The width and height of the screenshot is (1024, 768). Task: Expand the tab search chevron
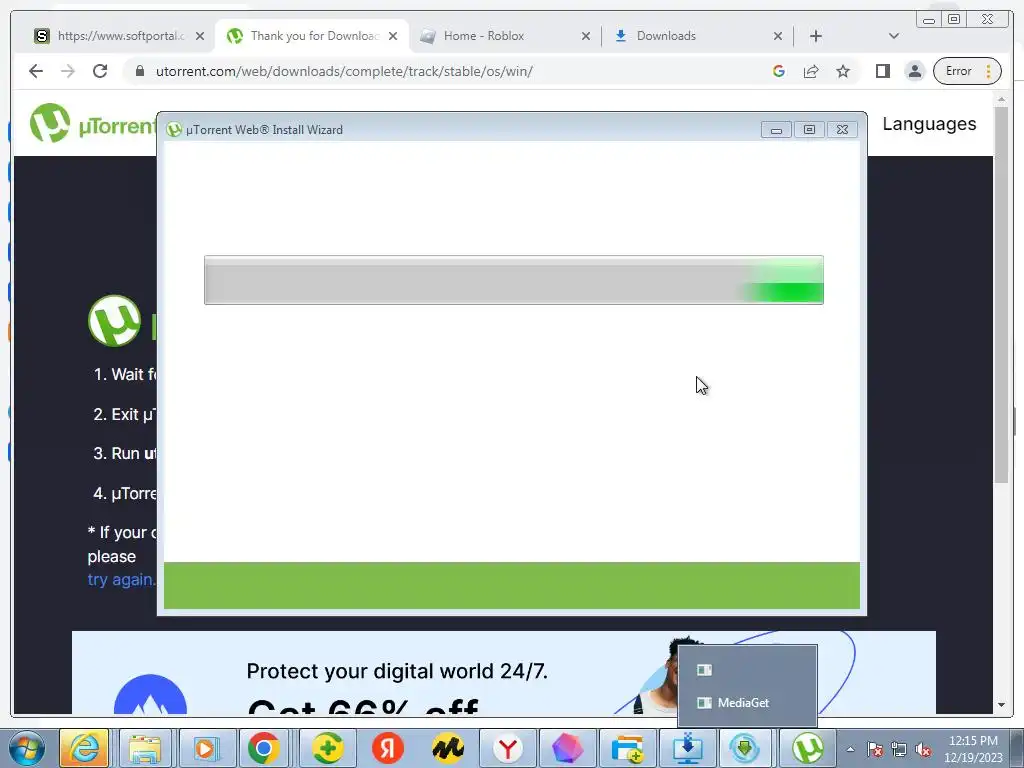click(x=894, y=36)
